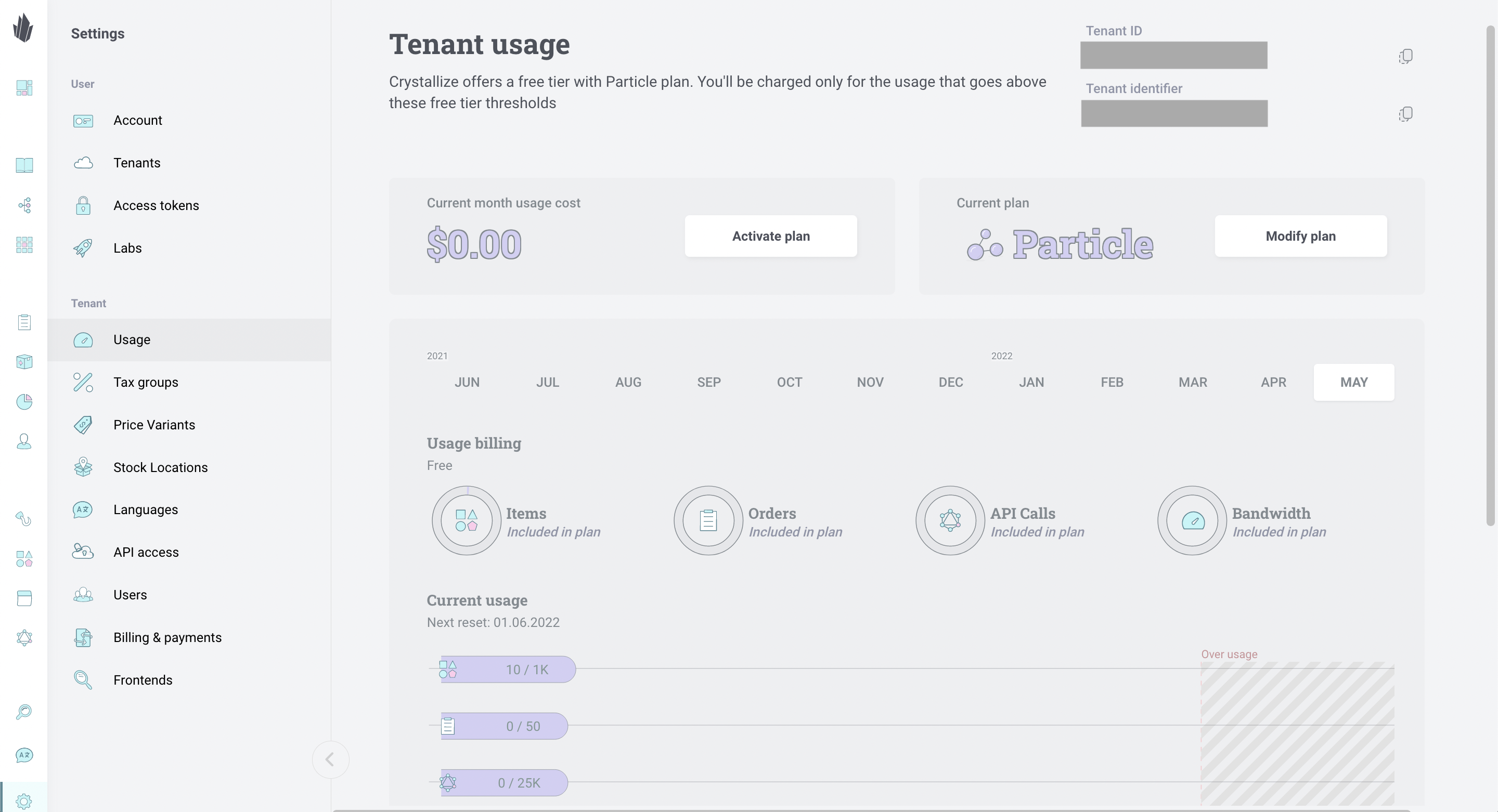1498x812 pixels.
Task: Click the Particle plan molecule icon
Action: [985, 245]
